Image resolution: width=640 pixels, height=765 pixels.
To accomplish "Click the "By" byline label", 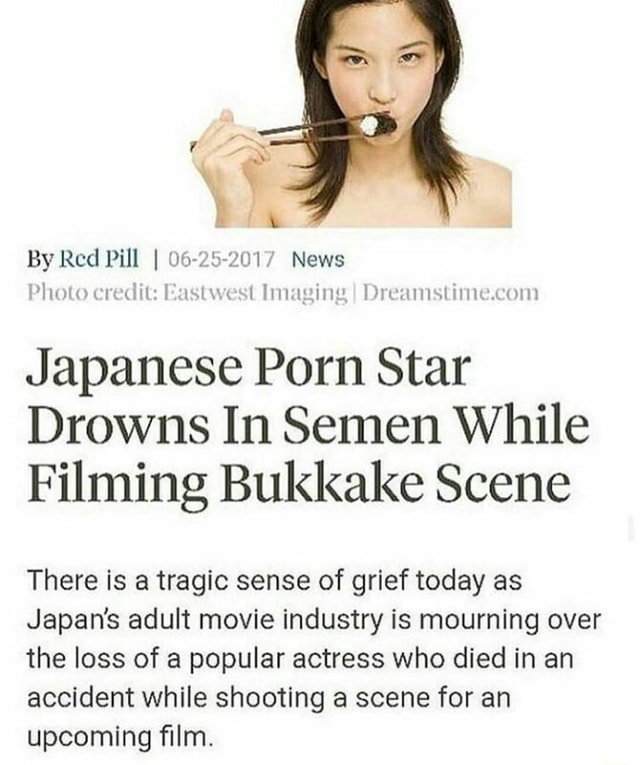I will (40, 260).
